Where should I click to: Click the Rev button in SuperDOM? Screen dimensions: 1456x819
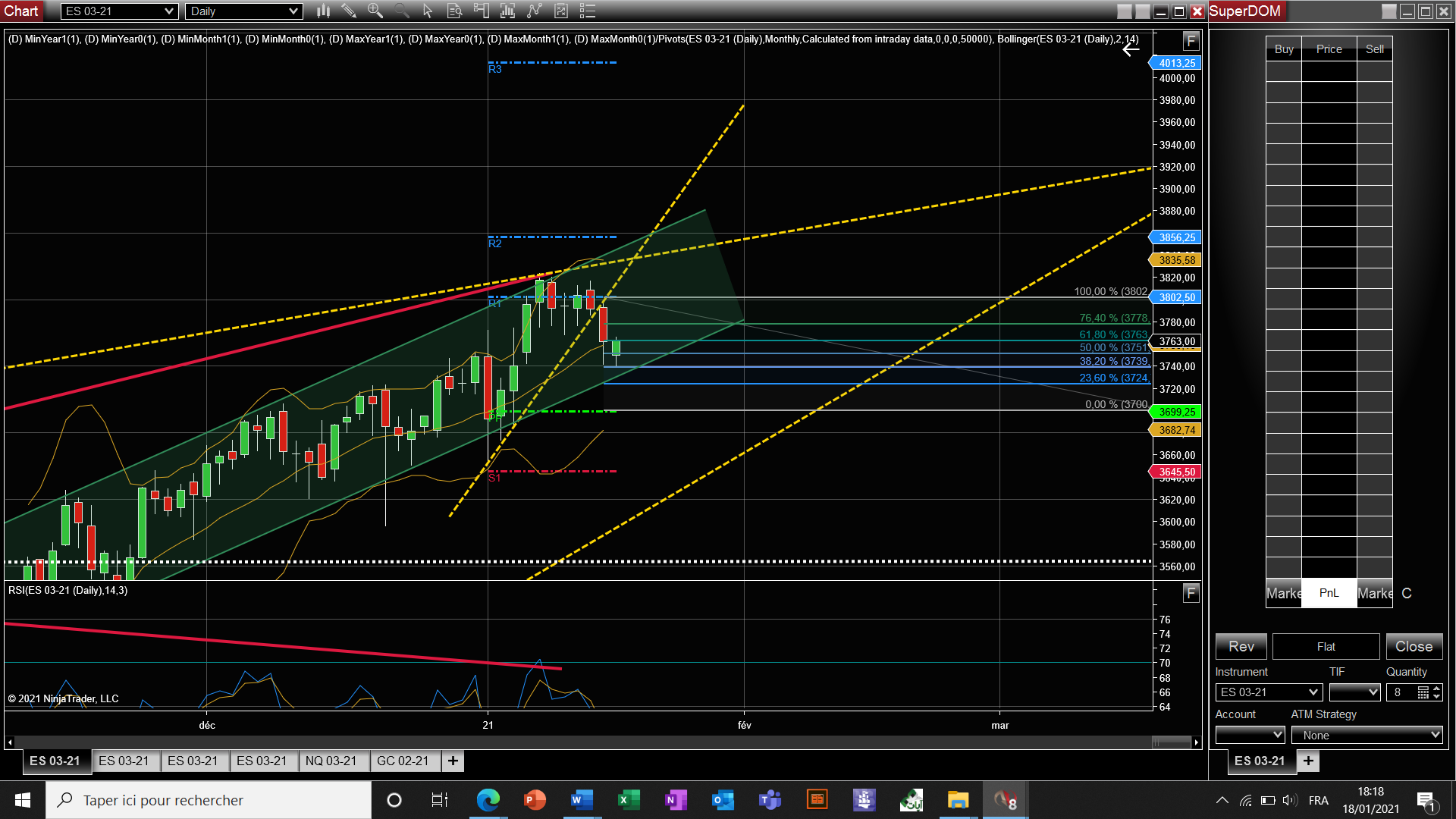click(x=1241, y=646)
